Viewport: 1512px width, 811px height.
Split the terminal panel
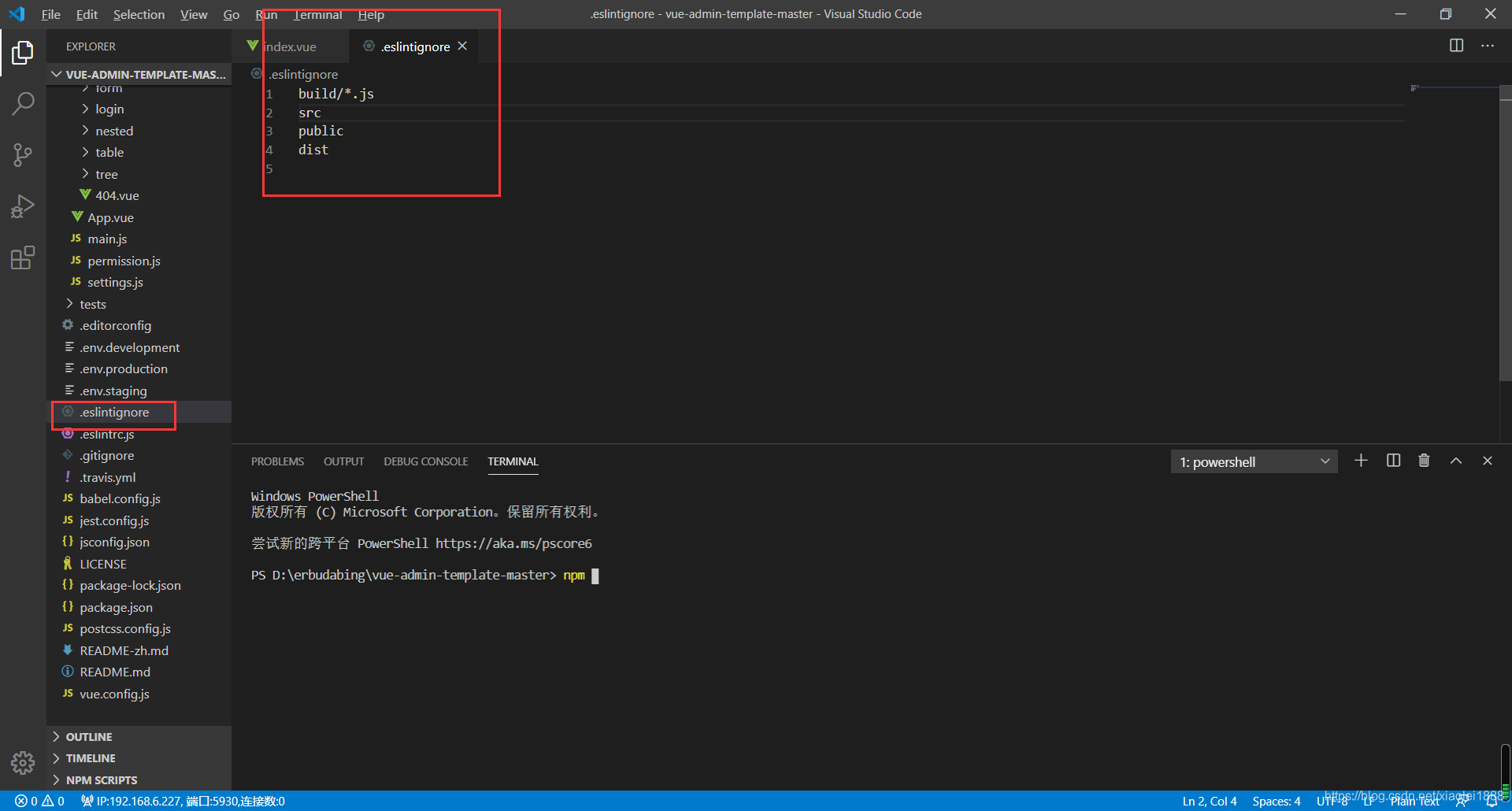(x=1393, y=461)
